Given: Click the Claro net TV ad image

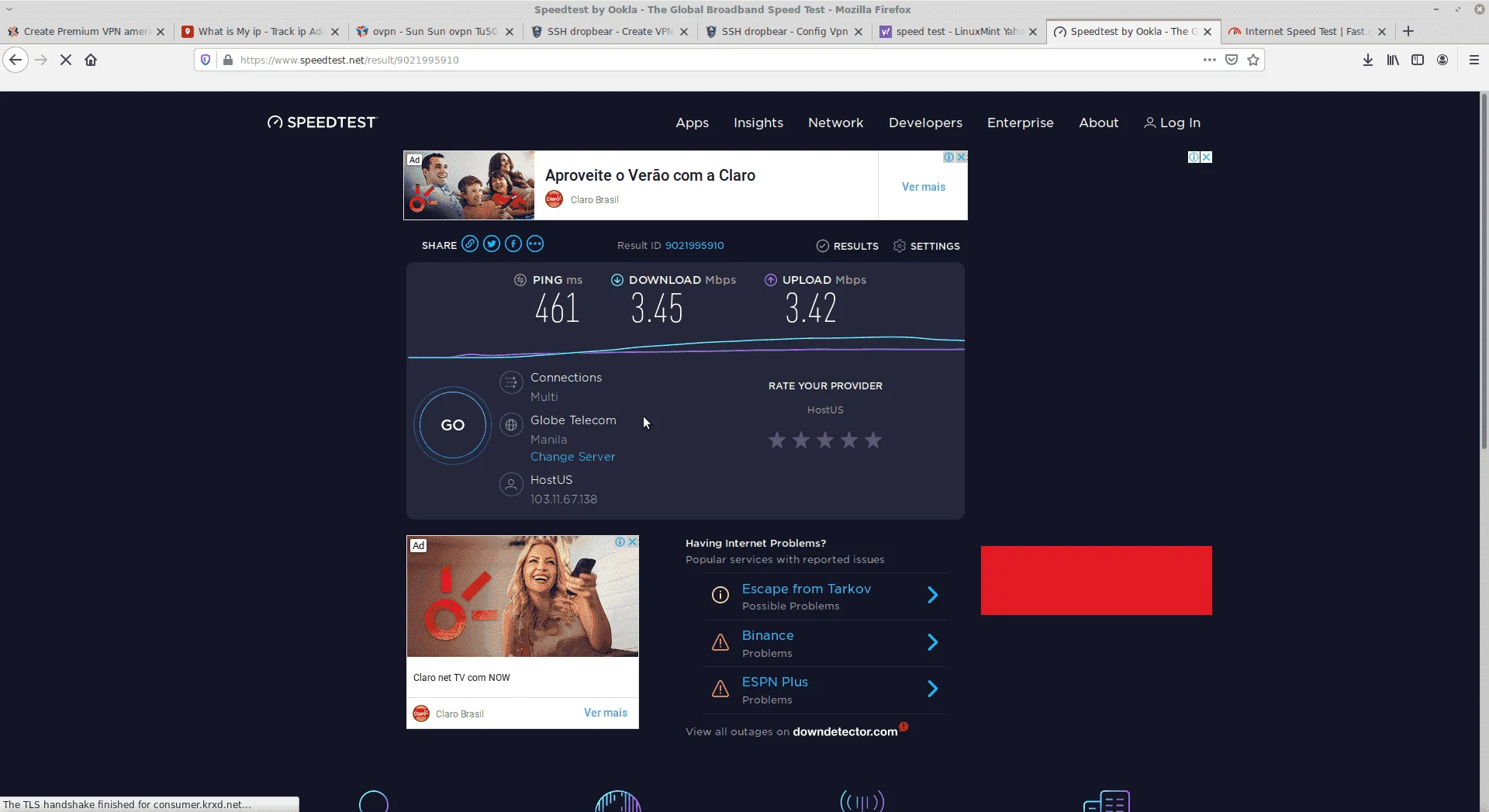Looking at the screenshot, I should click(x=522, y=596).
